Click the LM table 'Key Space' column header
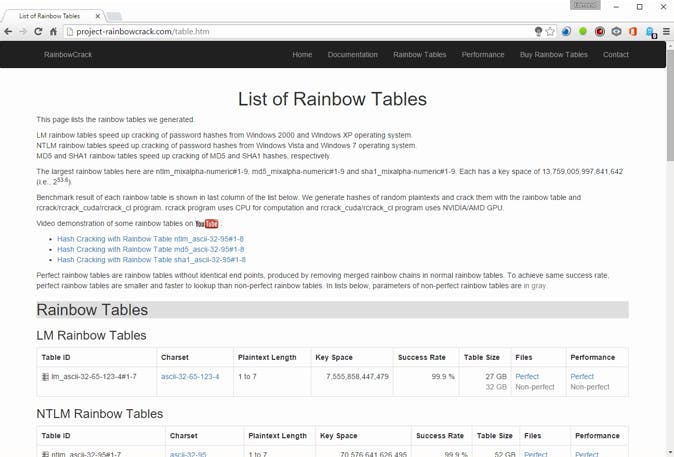The height and width of the screenshot is (457, 674). (x=334, y=357)
